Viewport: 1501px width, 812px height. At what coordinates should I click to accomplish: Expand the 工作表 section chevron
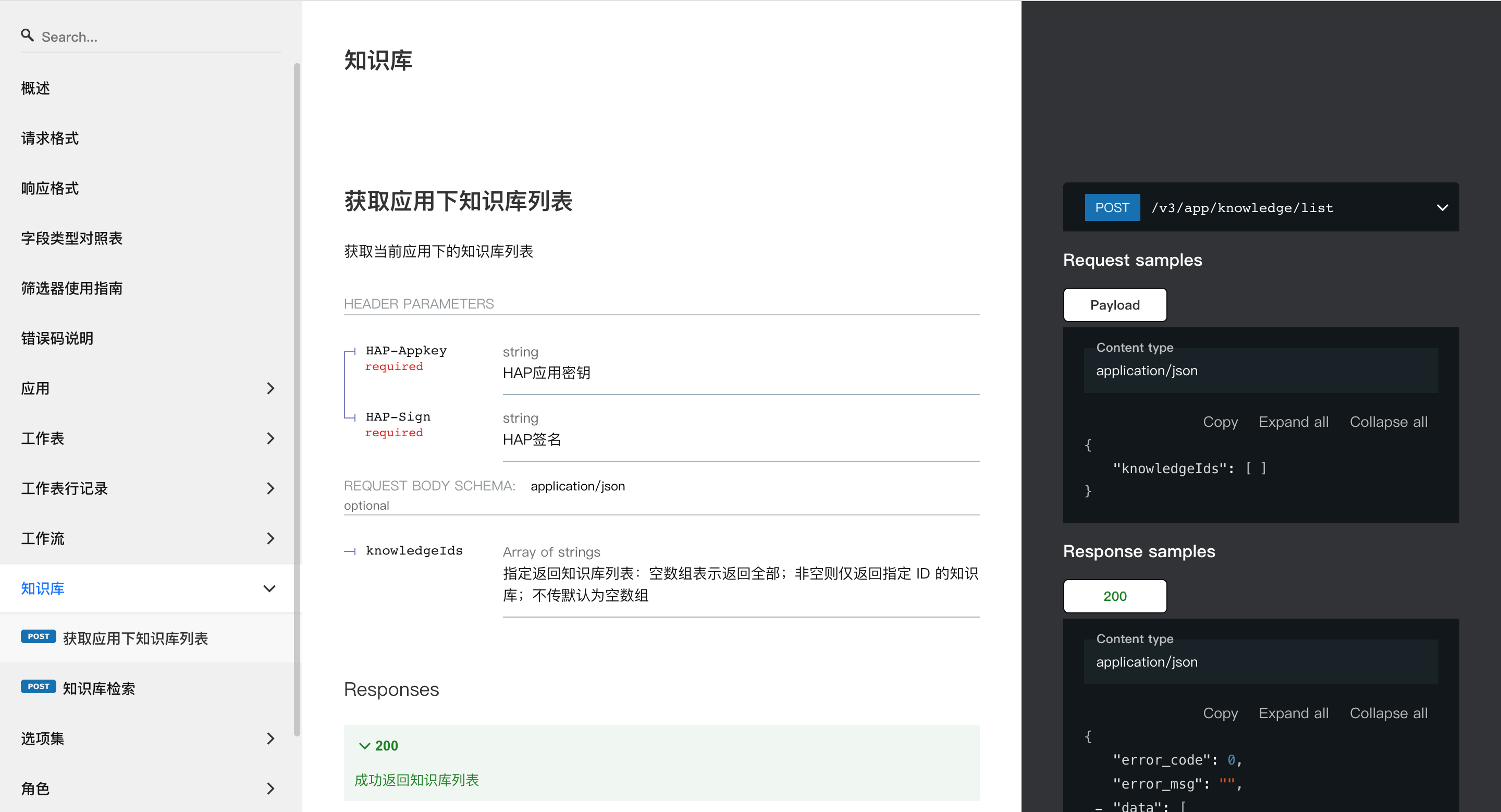pyautogui.click(x=270, y=439)
